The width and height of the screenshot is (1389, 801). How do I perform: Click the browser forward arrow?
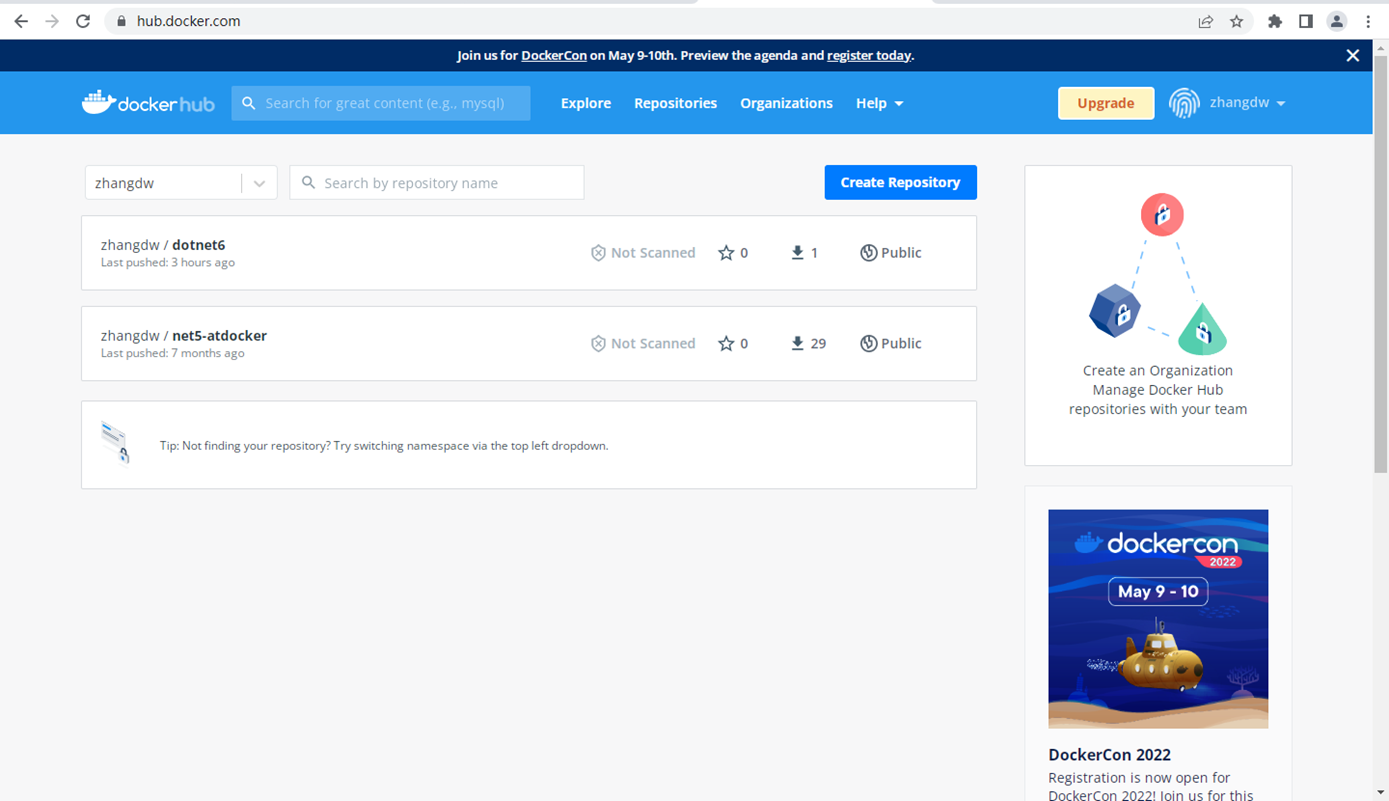coord(52,21)
